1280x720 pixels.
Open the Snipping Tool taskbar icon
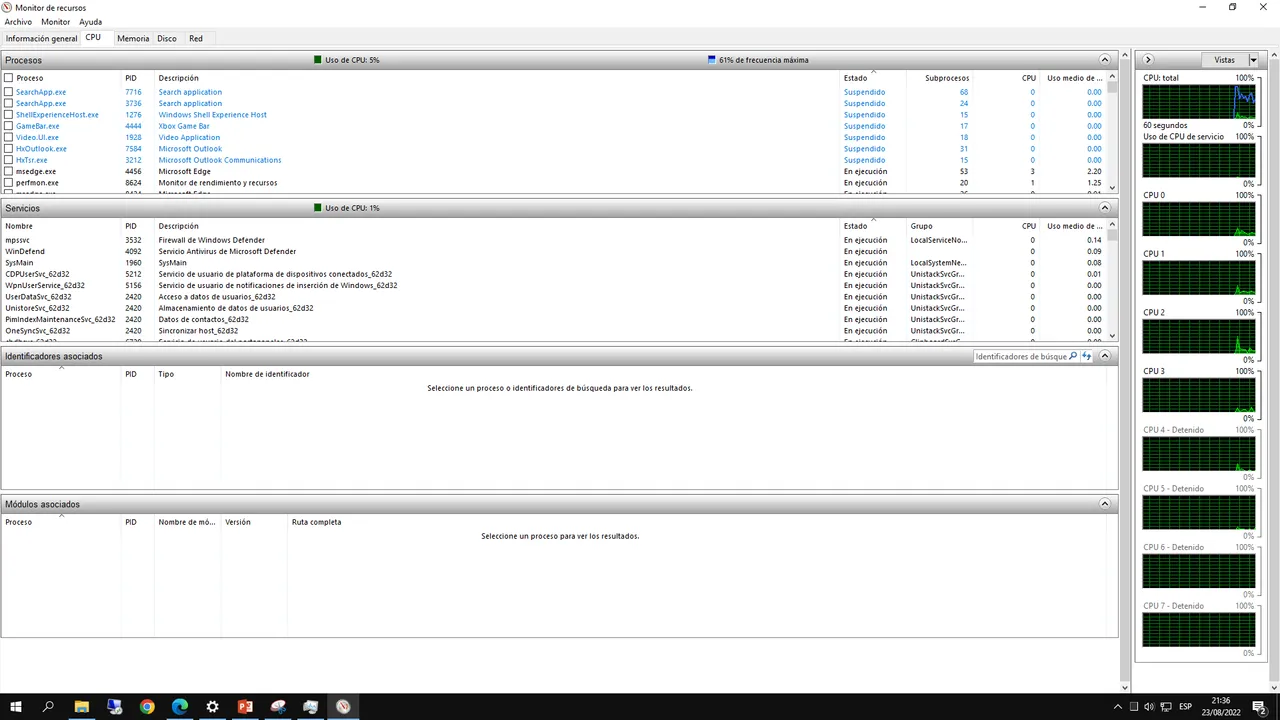click(x=278, y=706)
